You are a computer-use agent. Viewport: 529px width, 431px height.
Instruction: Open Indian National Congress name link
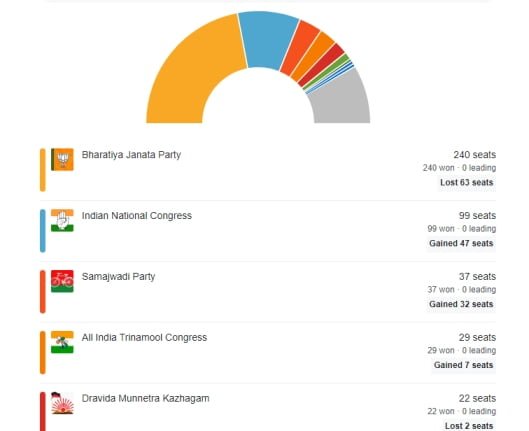[137, 216]
